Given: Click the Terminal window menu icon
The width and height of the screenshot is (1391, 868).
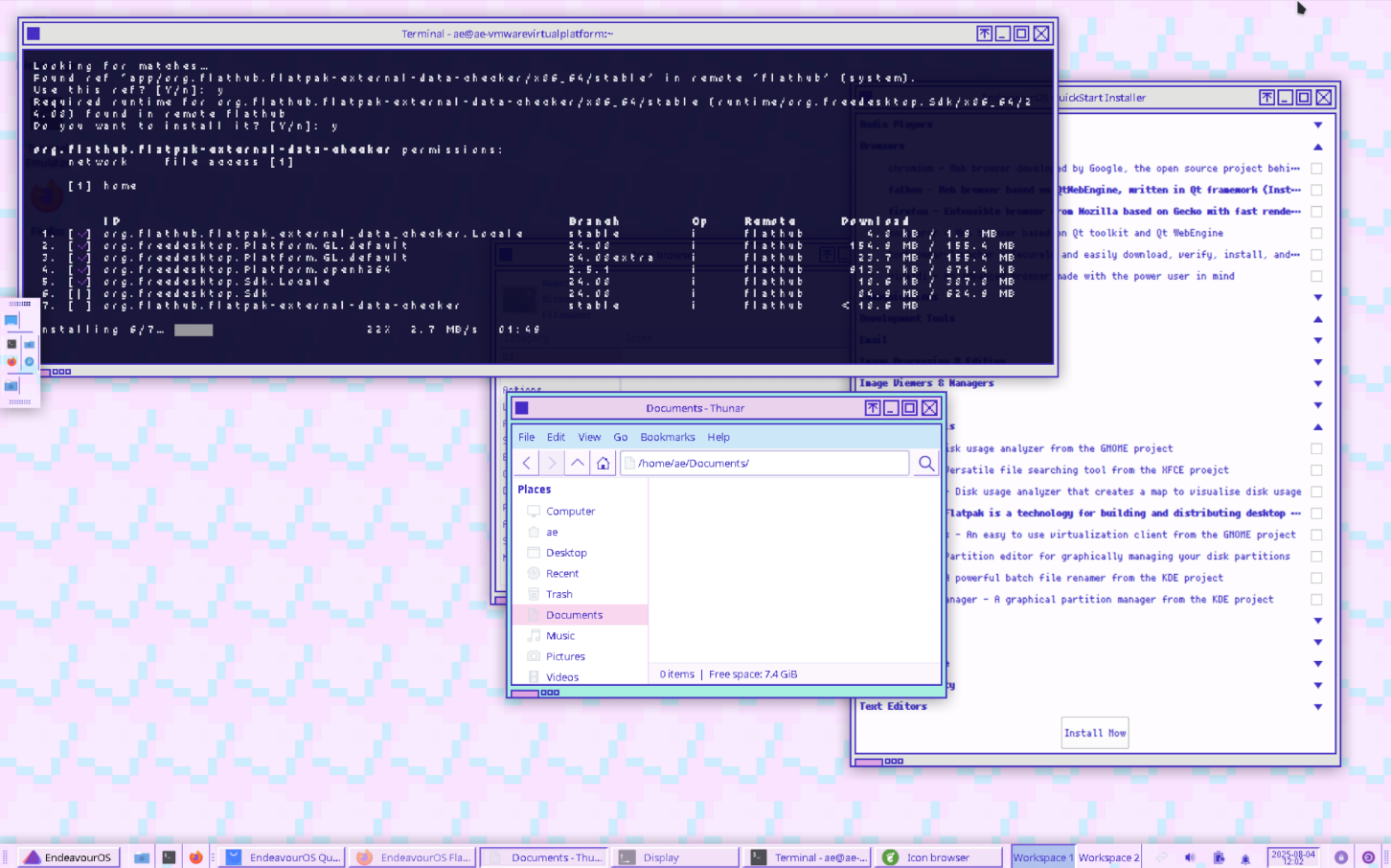Looking at the screenshot, I should coord(33,34).
